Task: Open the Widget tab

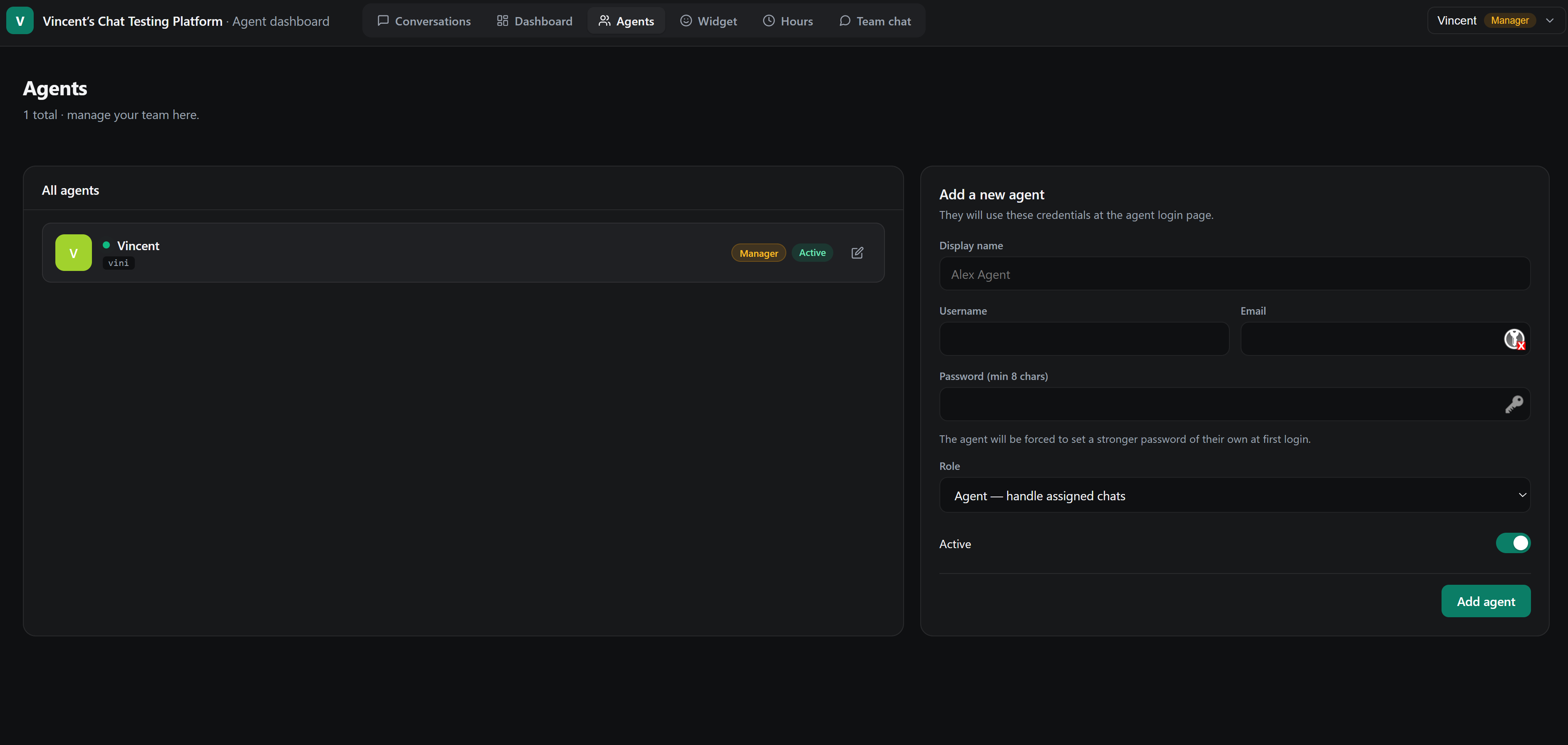Action: click(x=708, y=21)
